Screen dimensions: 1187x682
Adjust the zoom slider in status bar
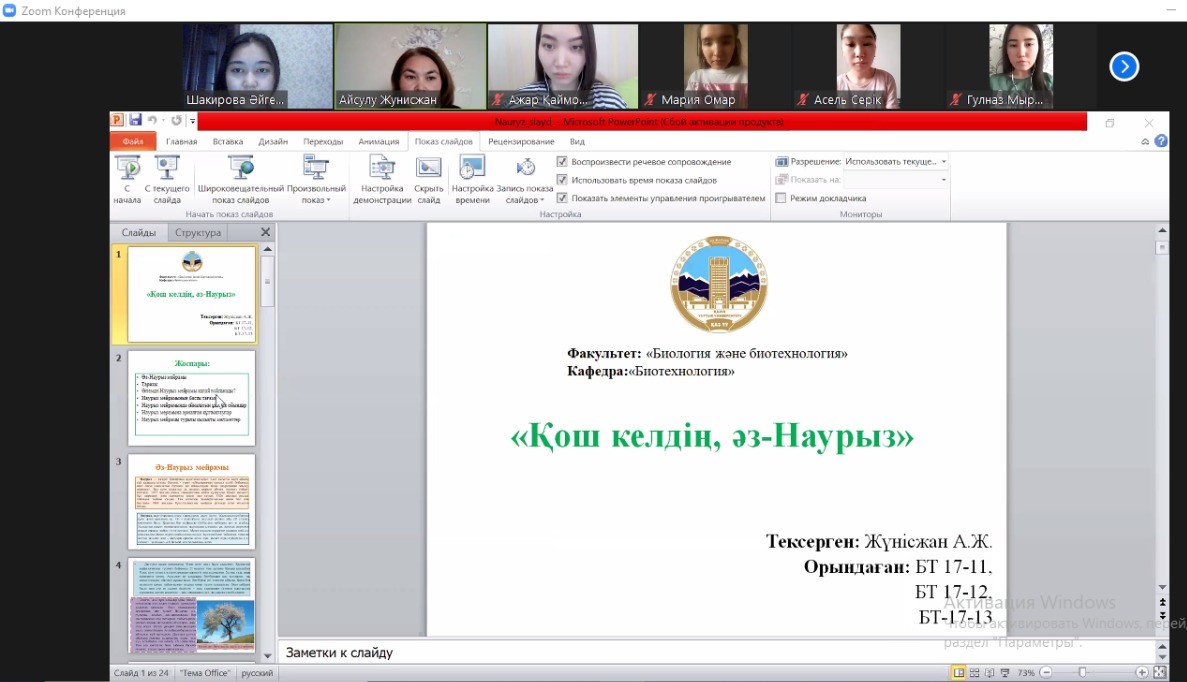tap(1080, 672)
